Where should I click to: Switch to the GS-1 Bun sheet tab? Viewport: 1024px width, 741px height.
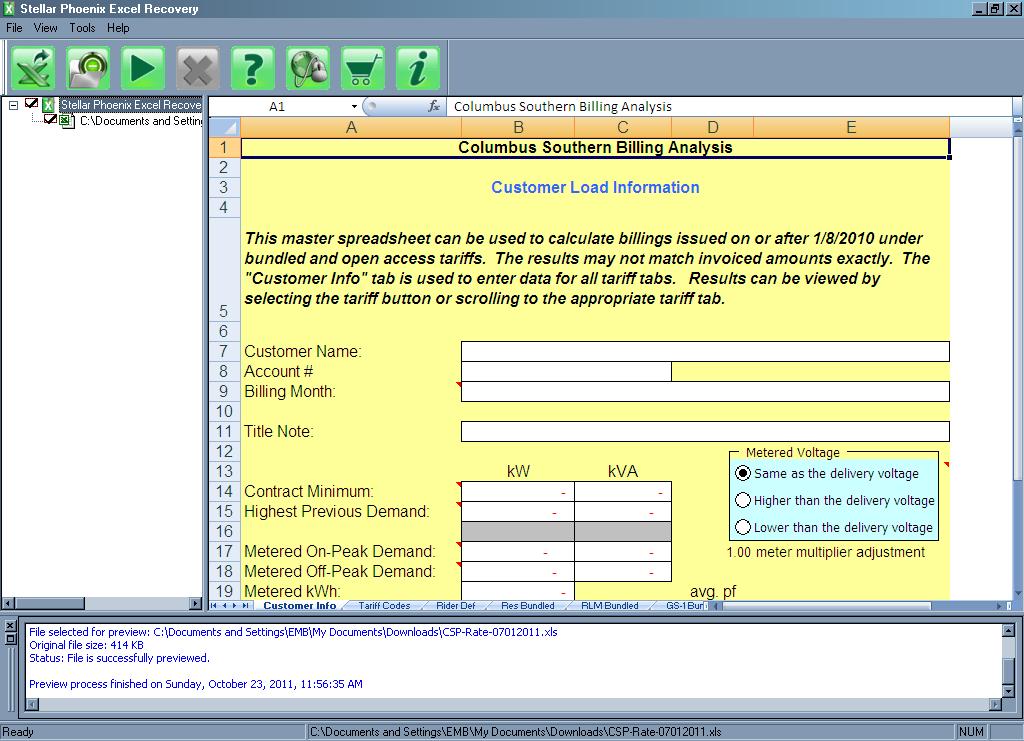coord(684,605)
